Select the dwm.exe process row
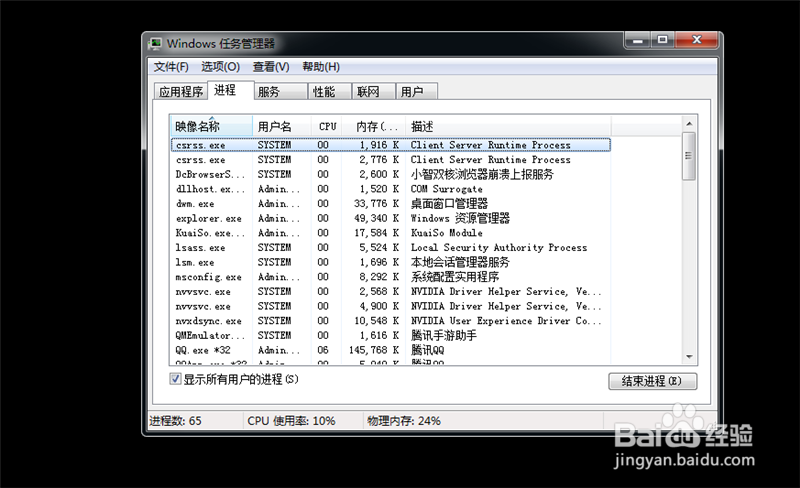800x488 pixels. point(390,204)
